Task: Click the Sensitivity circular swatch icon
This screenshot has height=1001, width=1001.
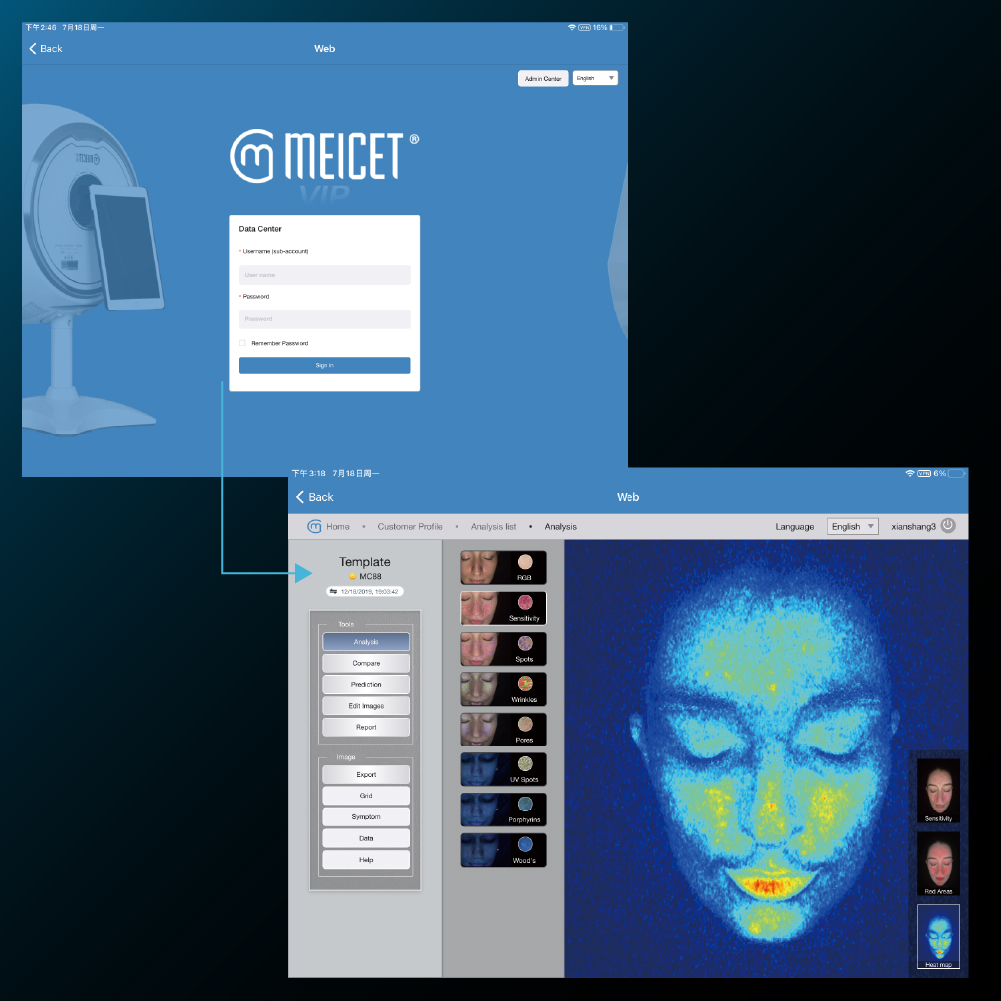Action: point(525,602)
